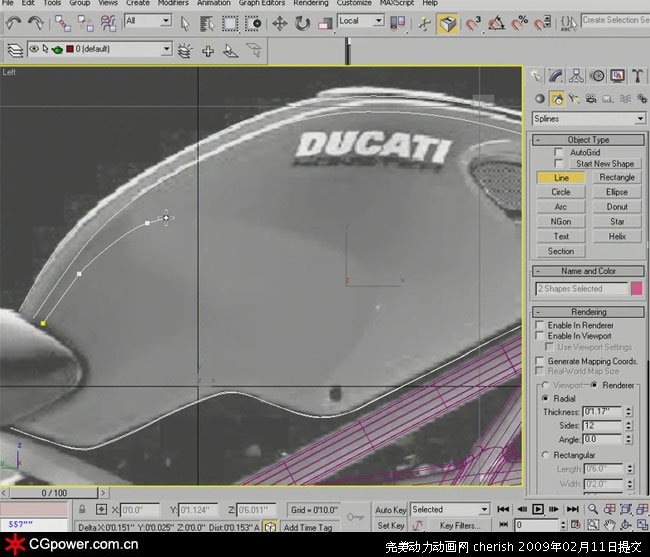Open the Selected key filter dropdown
Screen dimensions: 650x557
pyautogui.click(x=450, y=509)
